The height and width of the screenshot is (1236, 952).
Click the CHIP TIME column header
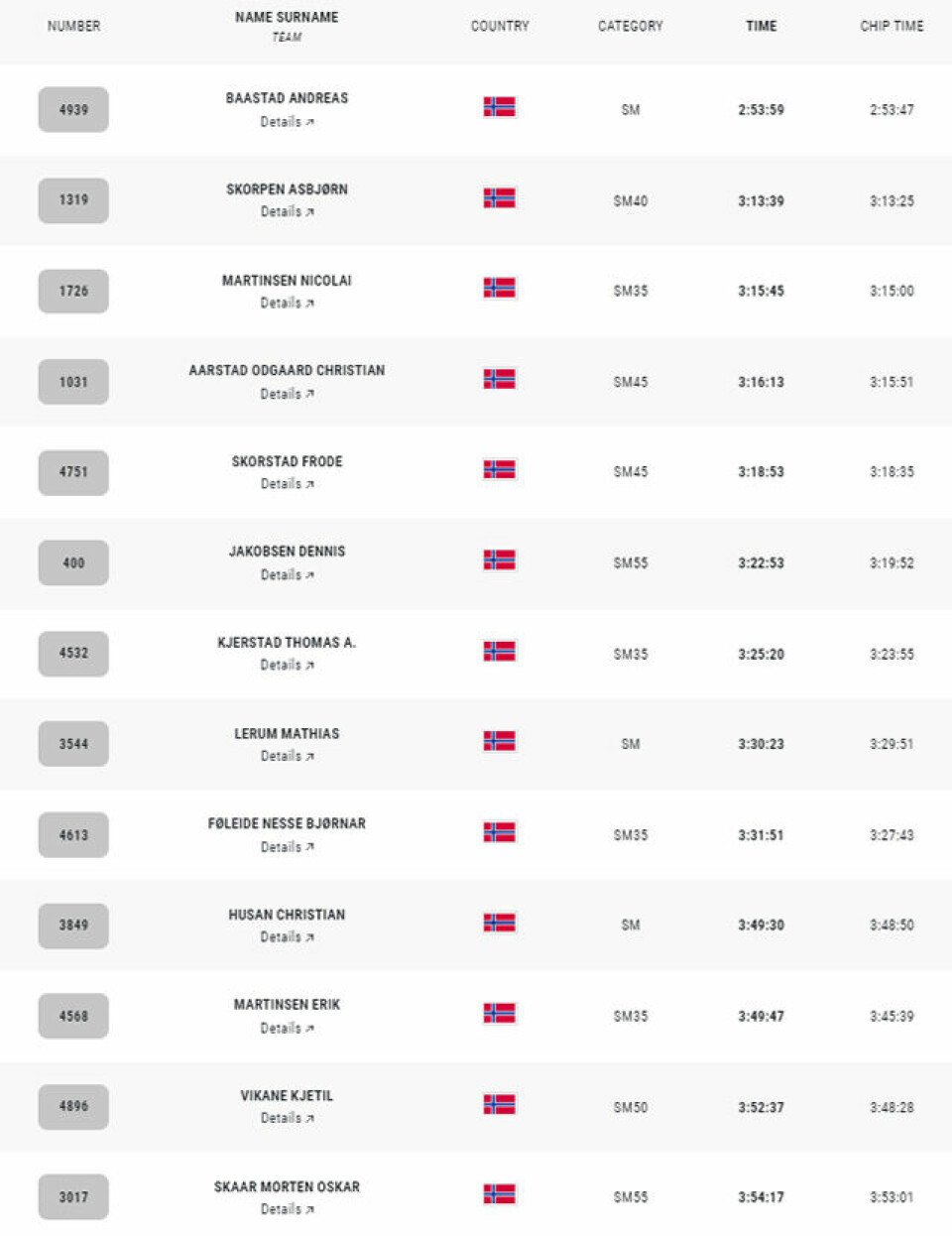pyautogui.click(x=892, y=26)
